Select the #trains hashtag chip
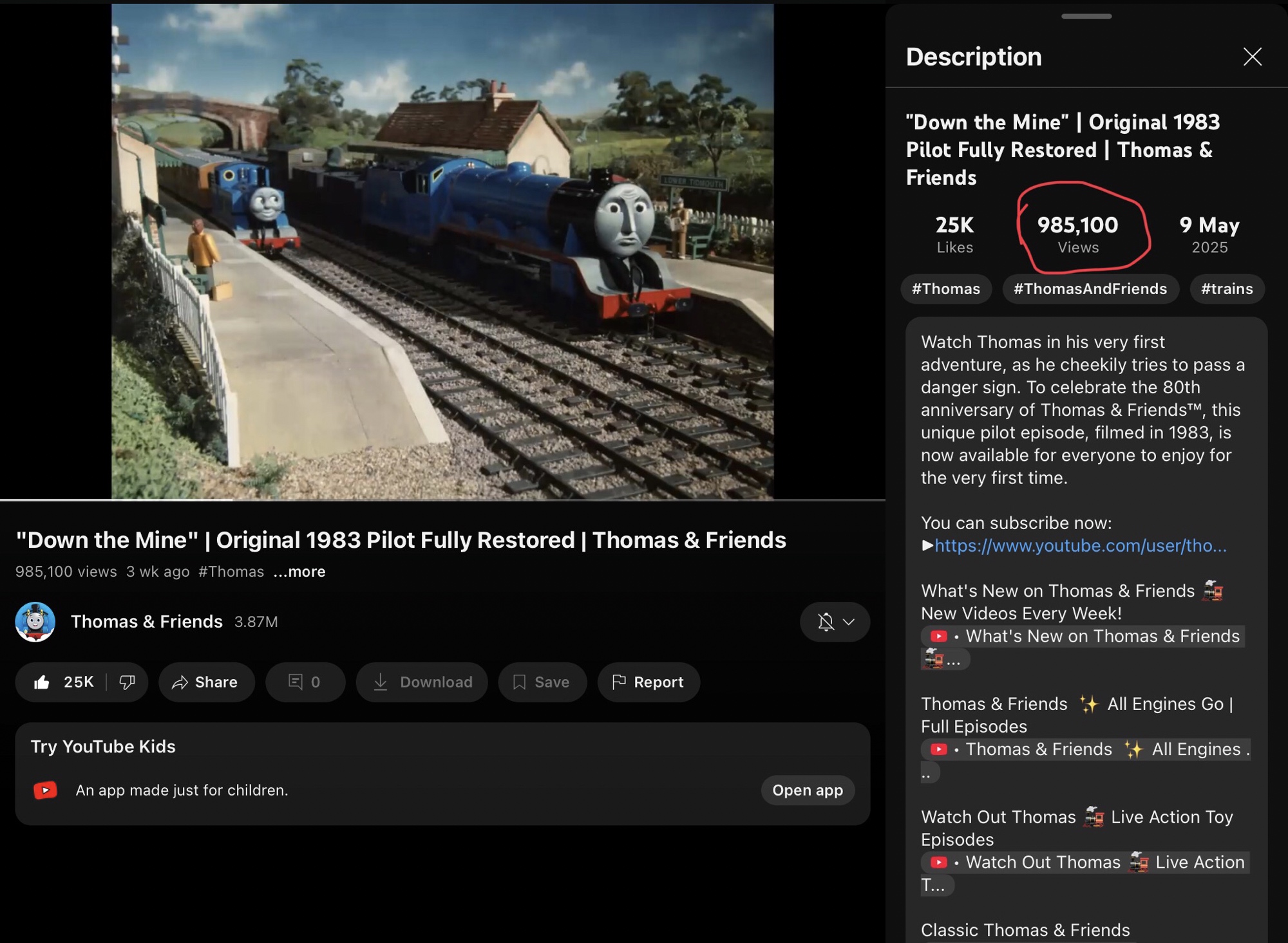 [x=1226, y=289]
